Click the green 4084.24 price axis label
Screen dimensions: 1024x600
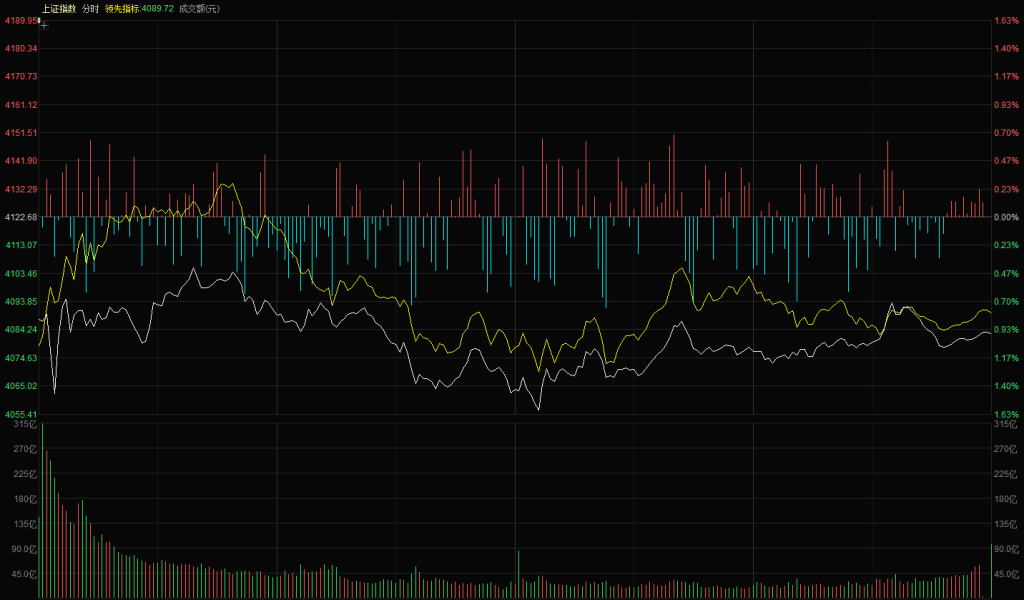point(20,329)
